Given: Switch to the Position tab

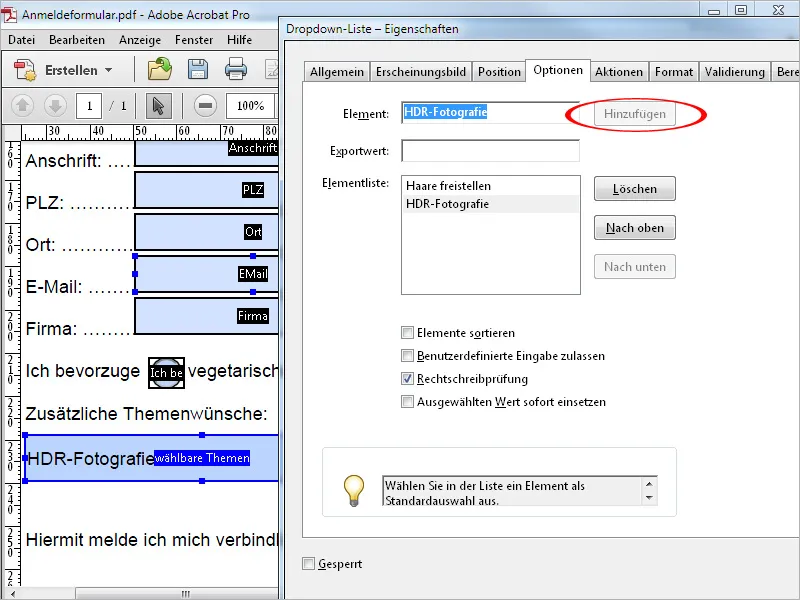Looking at the screenshot, I should pos(499,72).
